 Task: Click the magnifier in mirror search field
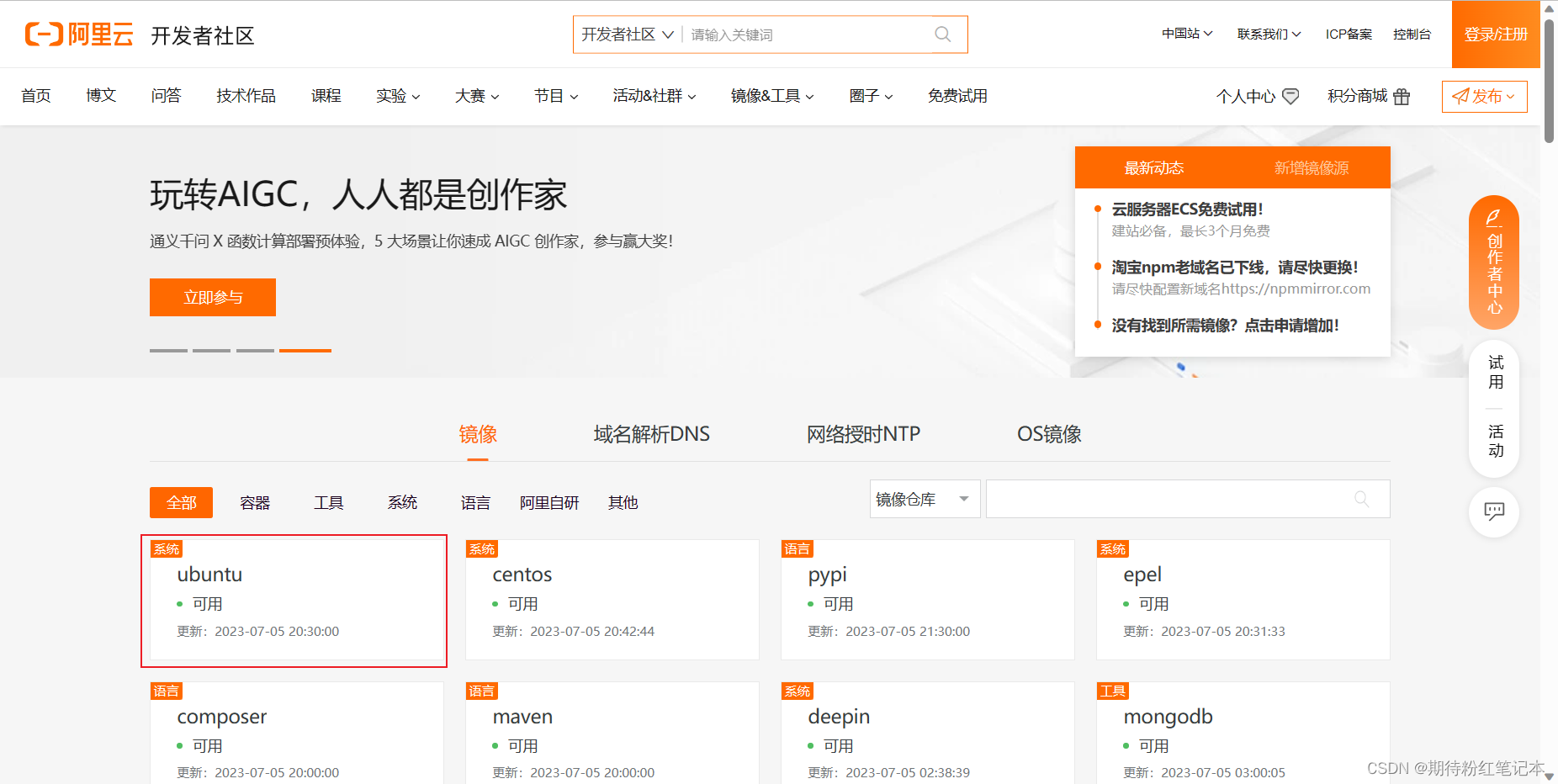coord(1362,499)
